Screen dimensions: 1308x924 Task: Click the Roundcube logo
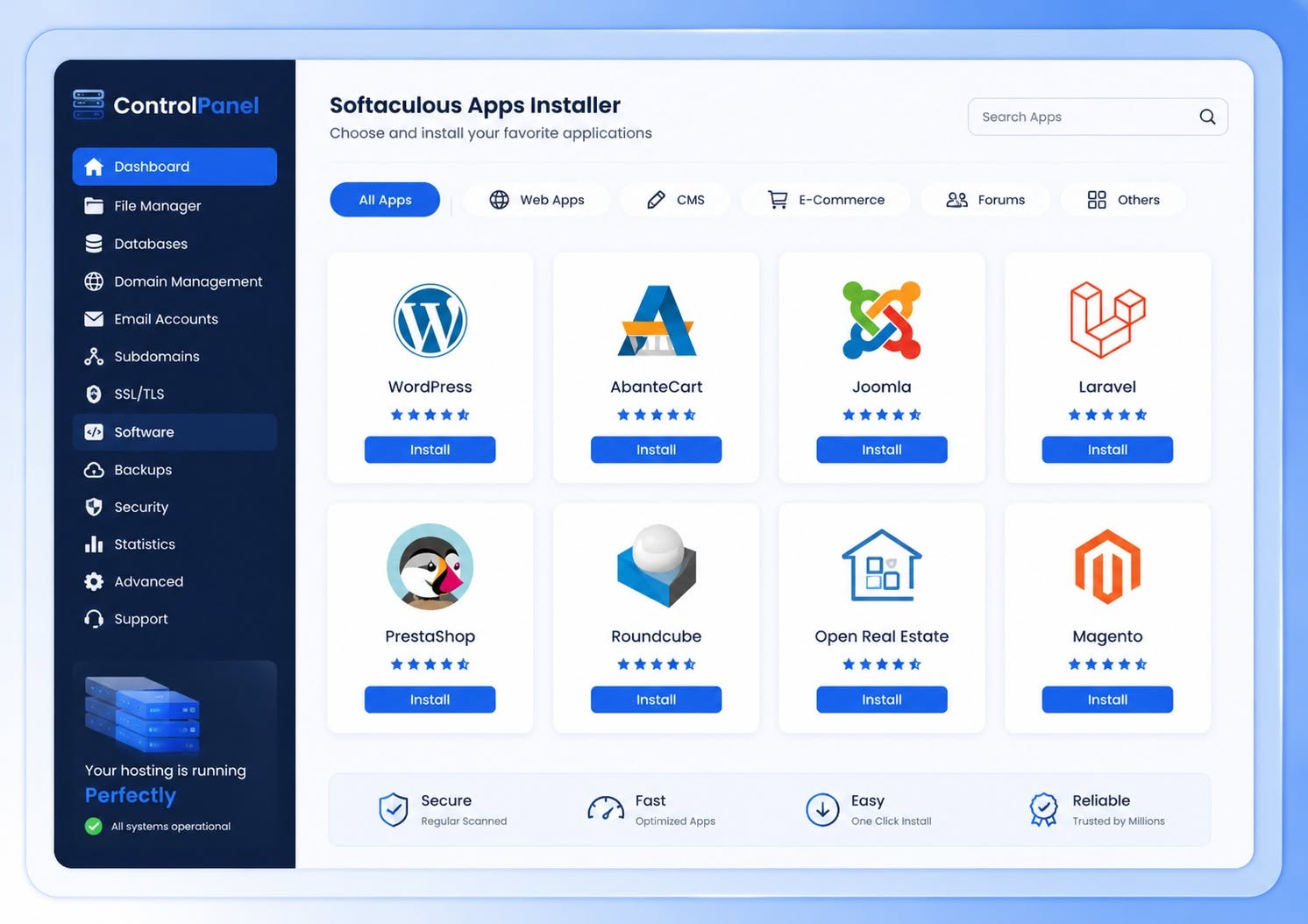[657, 566]
